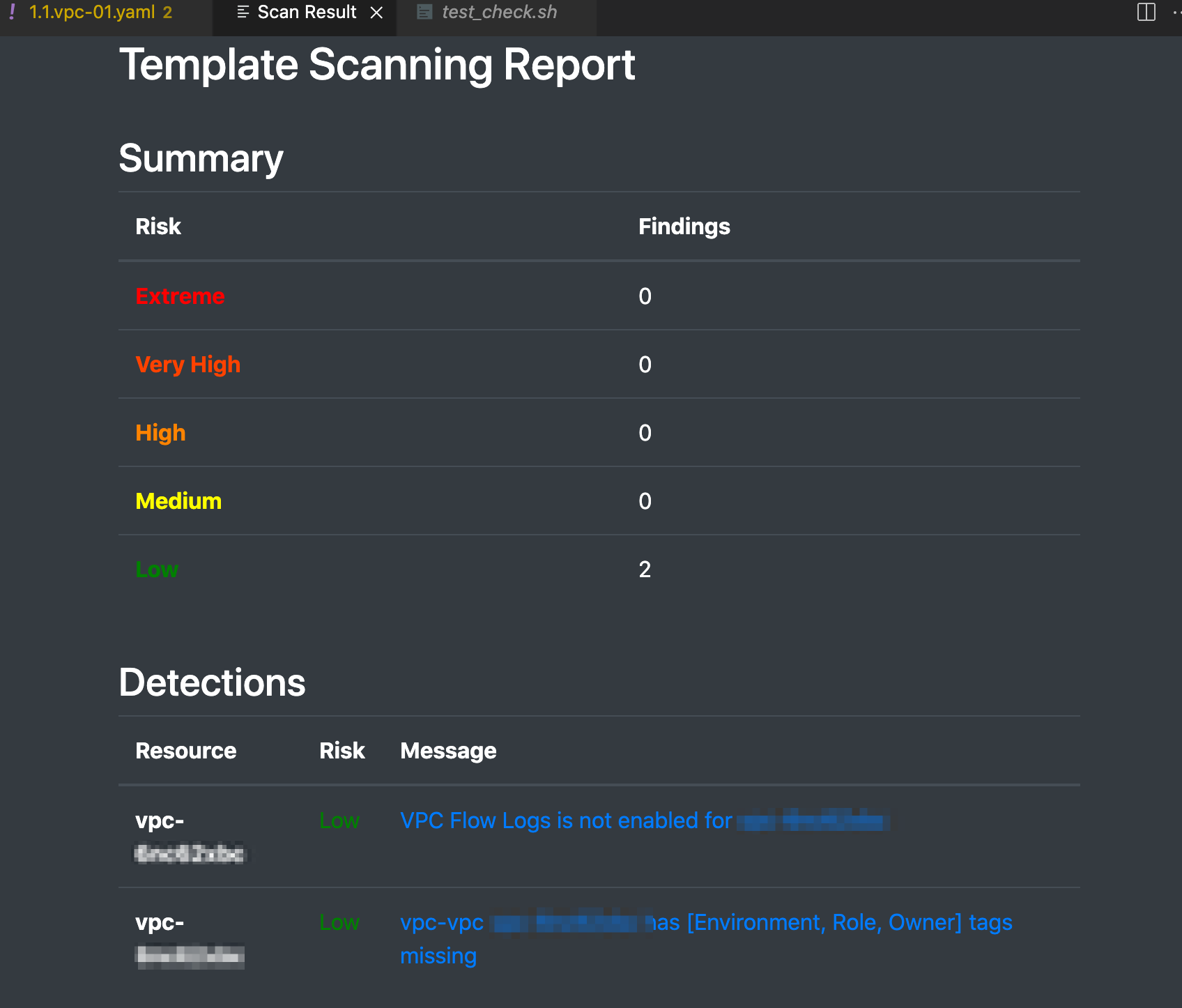
Task: Click the Low findings count of 2
Action: 645,570
